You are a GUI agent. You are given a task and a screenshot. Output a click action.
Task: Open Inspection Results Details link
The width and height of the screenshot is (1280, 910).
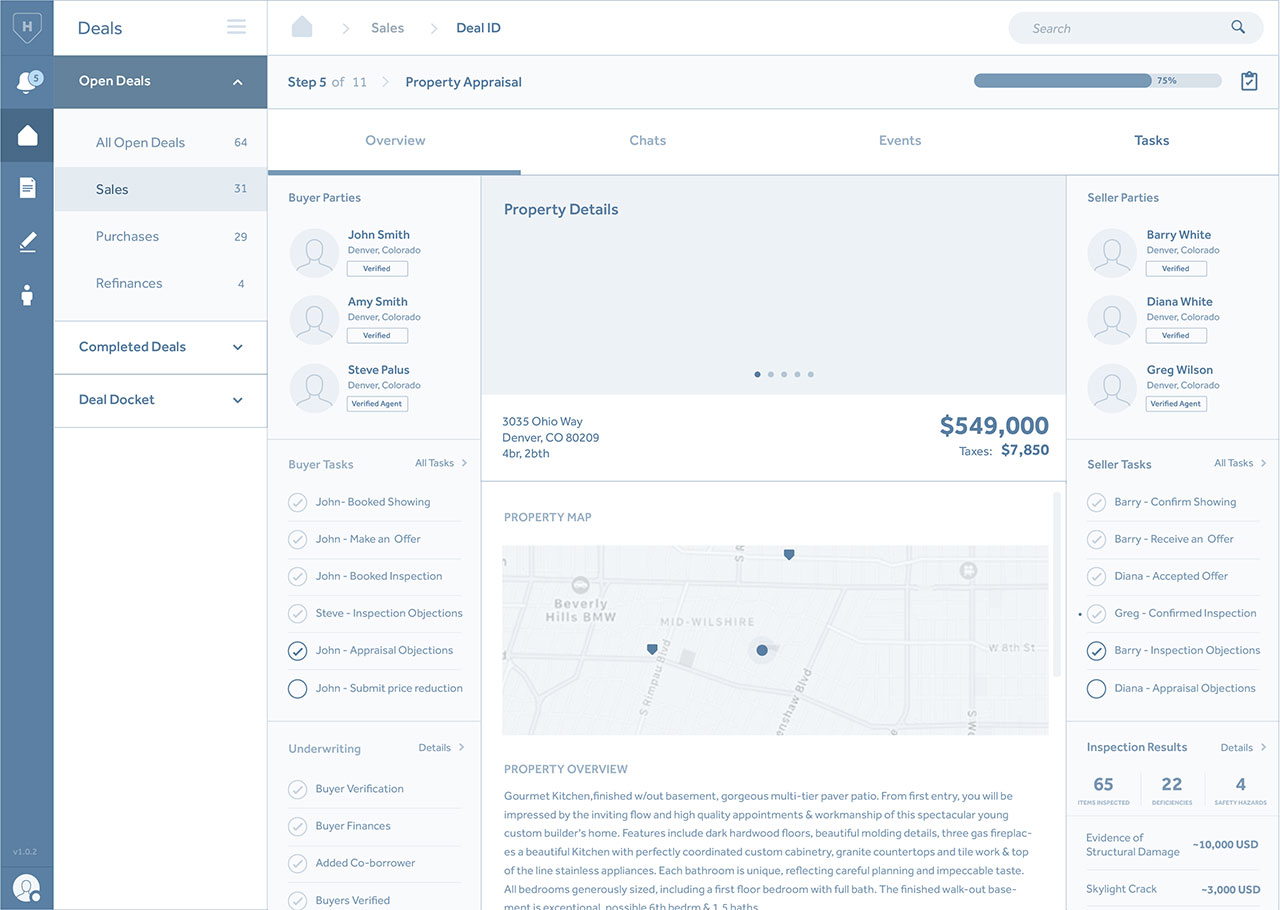1243,747
